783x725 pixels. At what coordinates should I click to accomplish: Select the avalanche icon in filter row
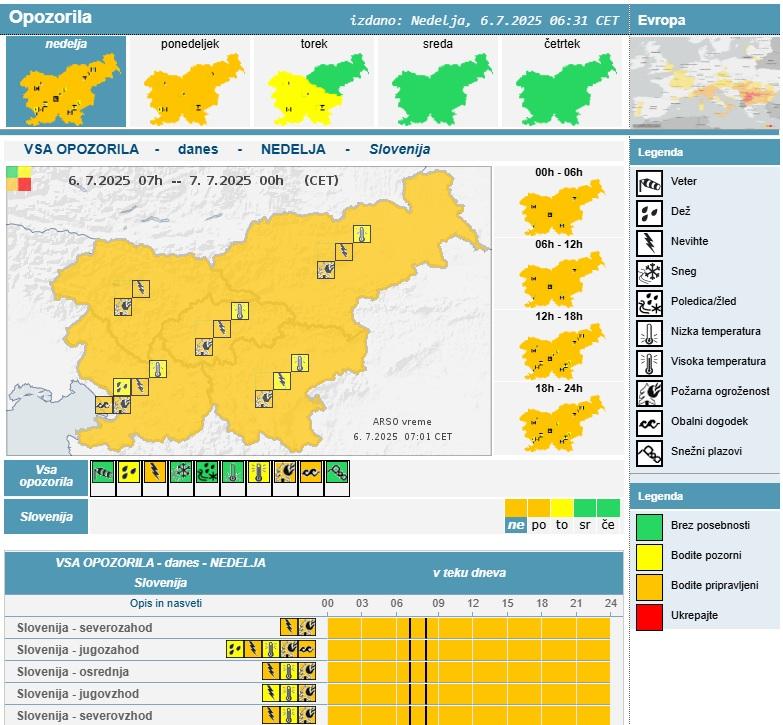click(337, 473)
